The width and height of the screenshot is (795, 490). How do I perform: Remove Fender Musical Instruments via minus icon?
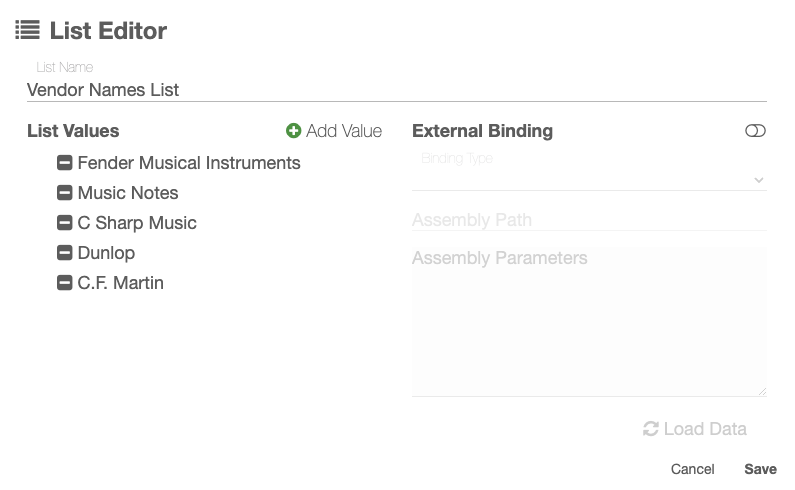click(65, 163)
